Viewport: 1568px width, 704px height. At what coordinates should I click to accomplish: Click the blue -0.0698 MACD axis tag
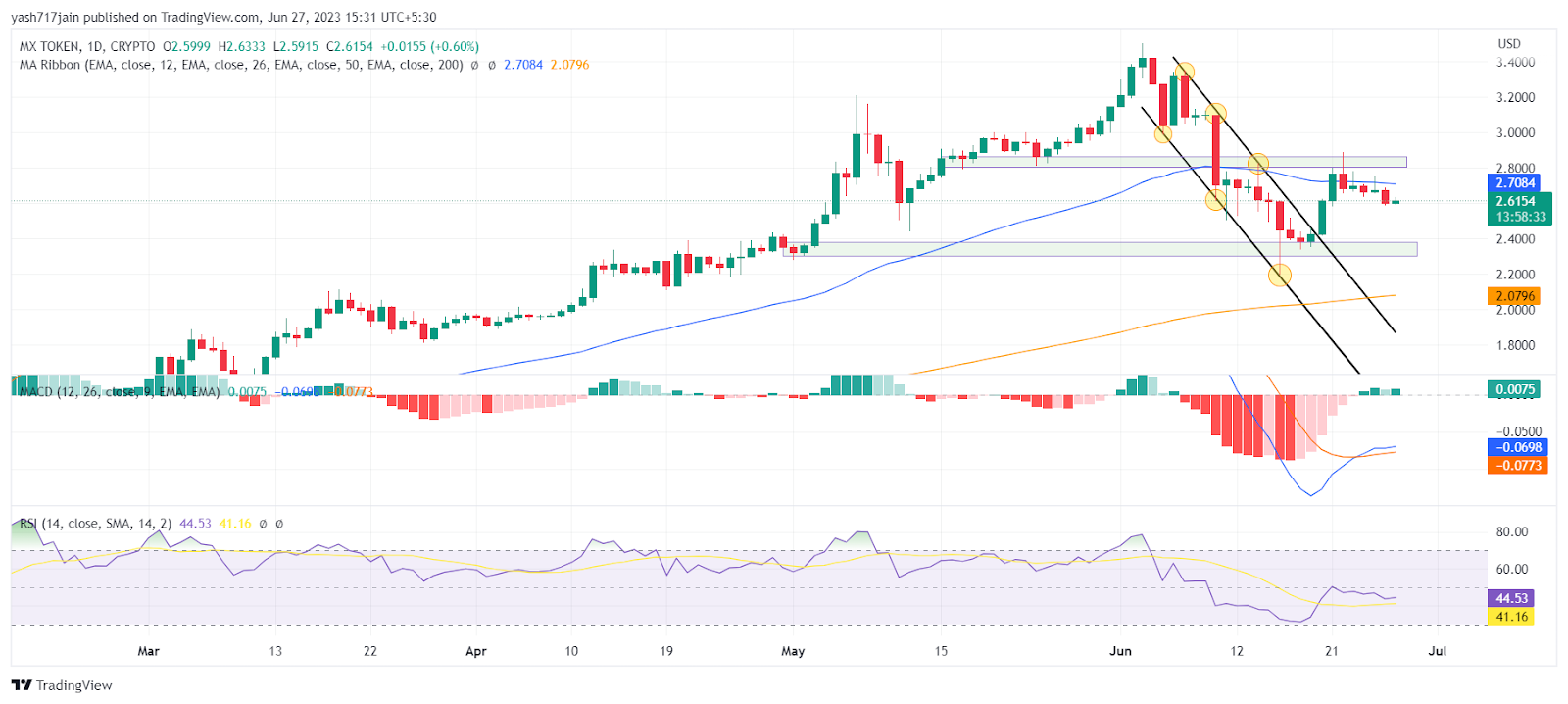pos(1518,447)
